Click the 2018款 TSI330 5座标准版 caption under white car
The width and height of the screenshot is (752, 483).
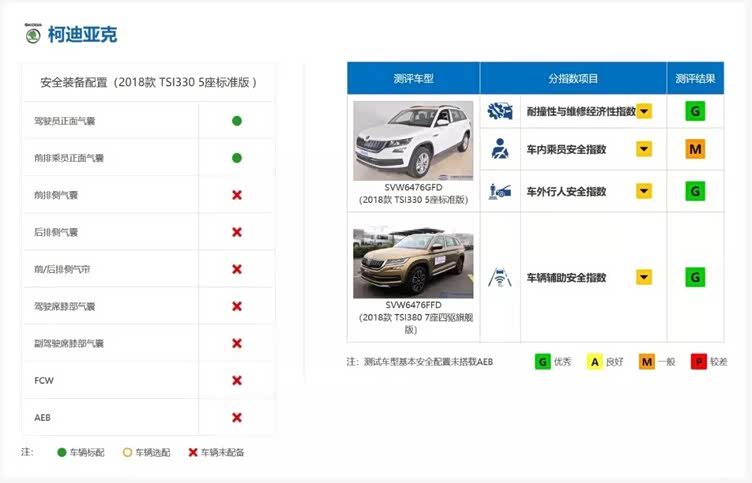413,200
